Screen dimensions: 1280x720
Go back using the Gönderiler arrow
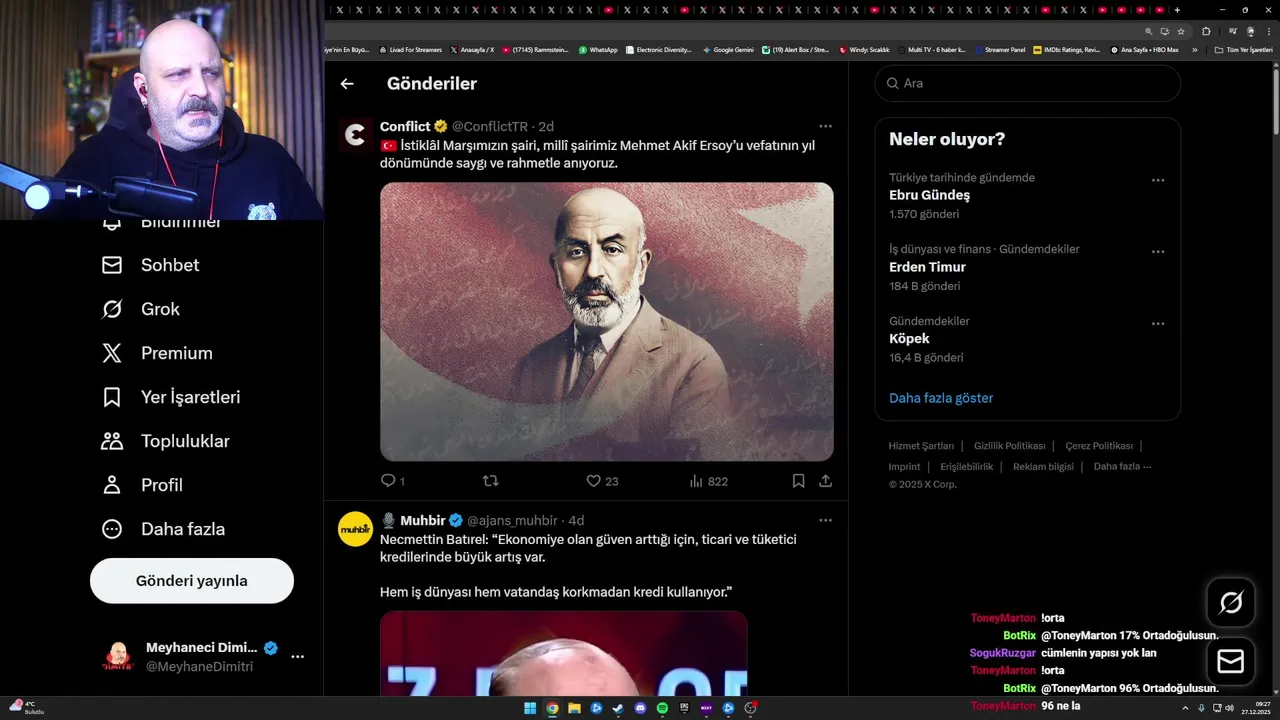pyautogui.click(x=347, y=84)
